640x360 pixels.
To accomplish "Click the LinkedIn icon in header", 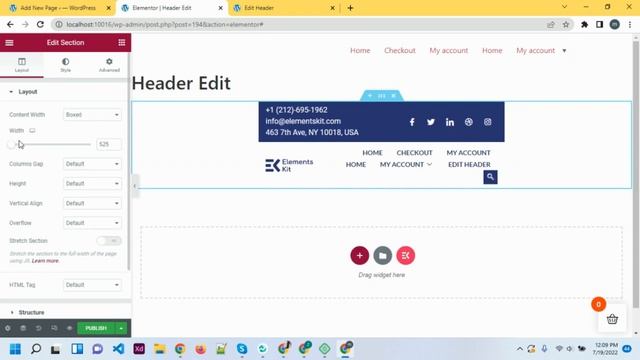I will [450, 122].
